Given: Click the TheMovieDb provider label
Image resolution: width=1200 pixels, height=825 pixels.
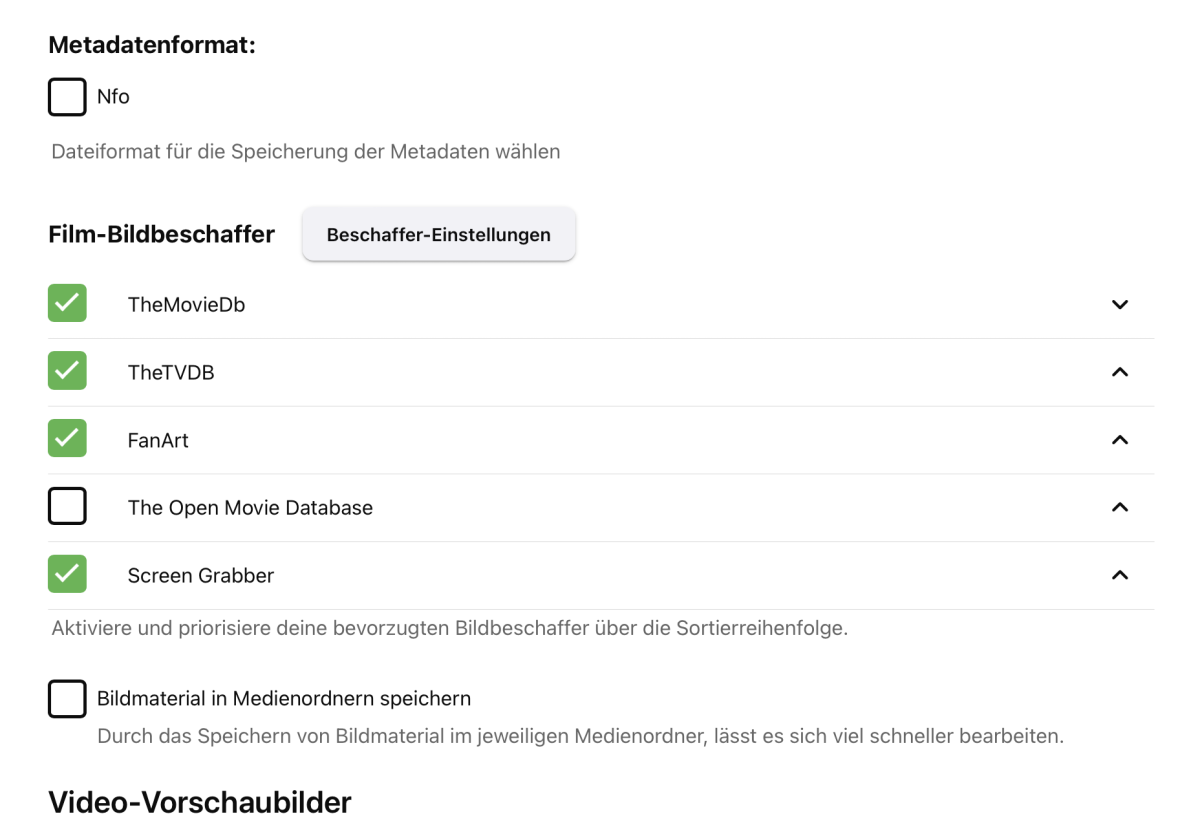Looking at the screenshot, I should [x=185, y=304].
